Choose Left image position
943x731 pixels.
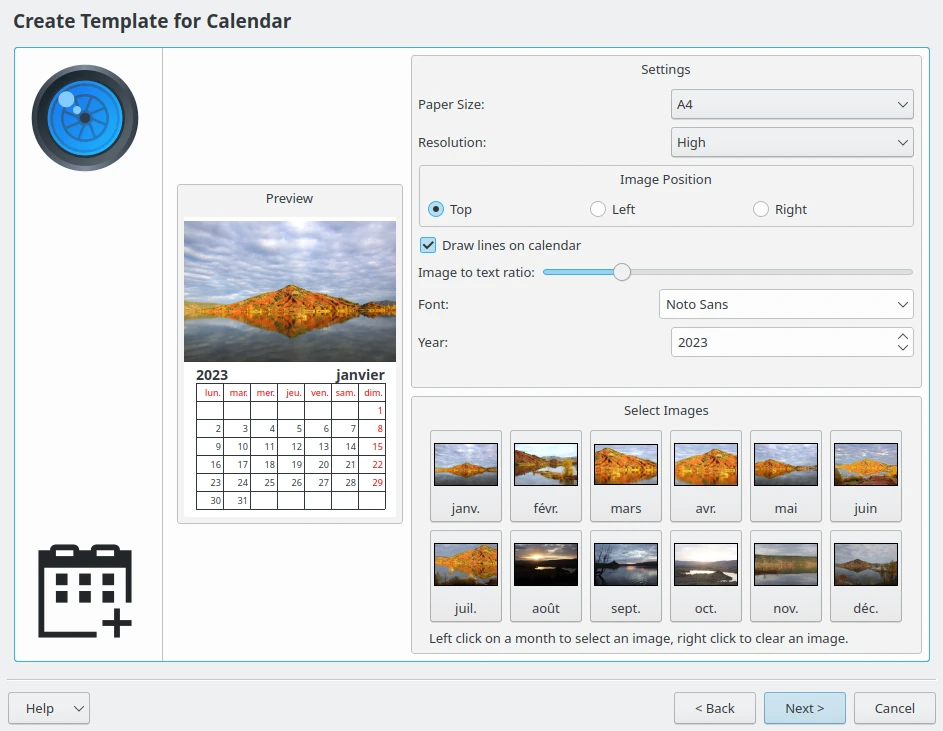pyautogui.click(x=598, y=209)
